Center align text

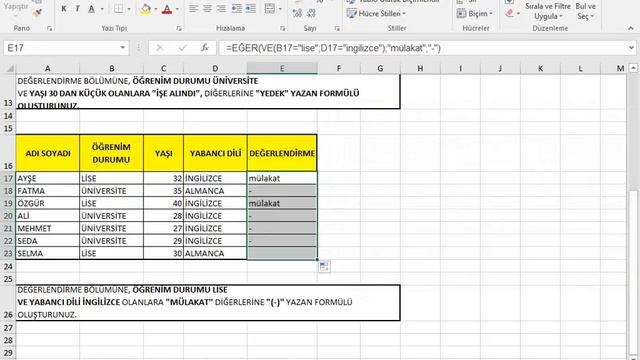[208, 9]
